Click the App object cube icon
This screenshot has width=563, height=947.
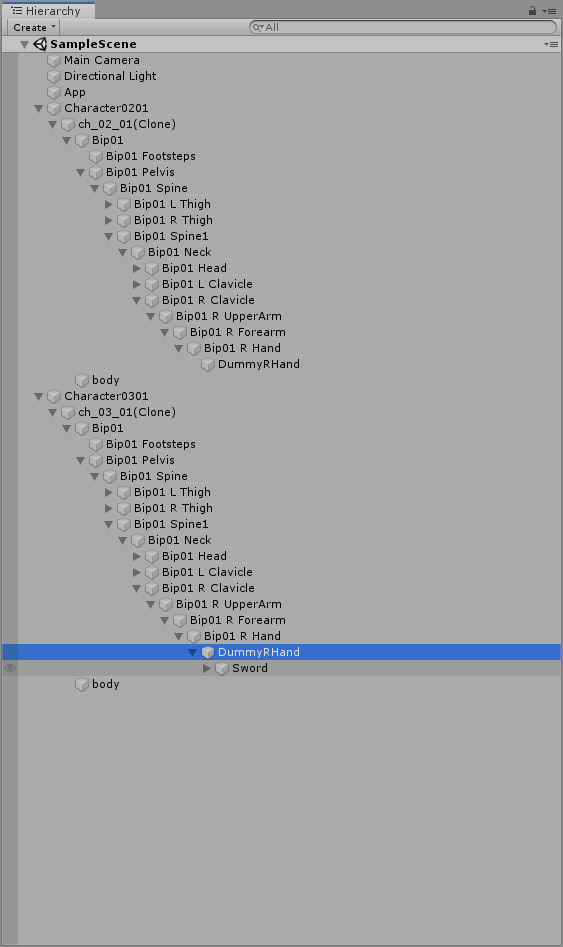click(54, 92)
